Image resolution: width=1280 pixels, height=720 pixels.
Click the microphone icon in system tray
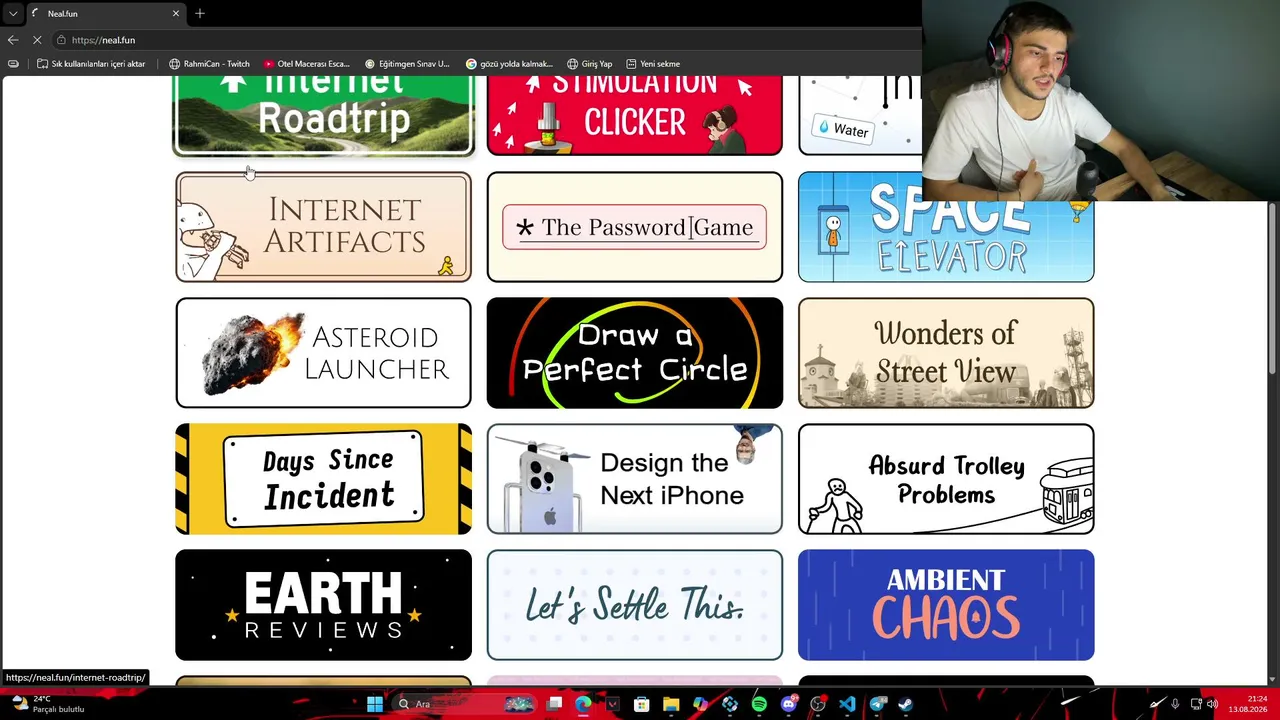coord(1175,704)
